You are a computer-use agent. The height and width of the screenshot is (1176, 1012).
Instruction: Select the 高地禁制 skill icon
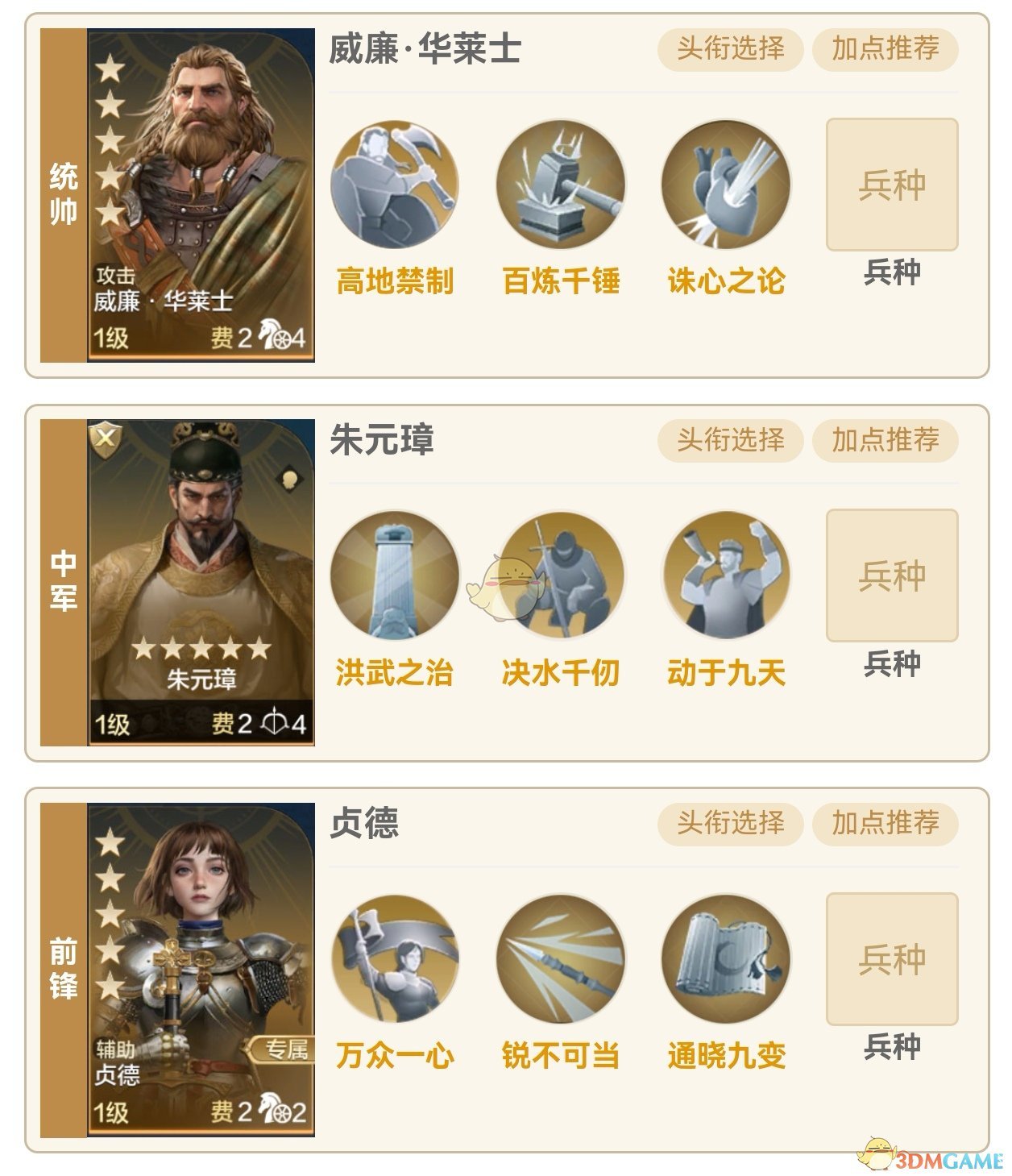395,184
